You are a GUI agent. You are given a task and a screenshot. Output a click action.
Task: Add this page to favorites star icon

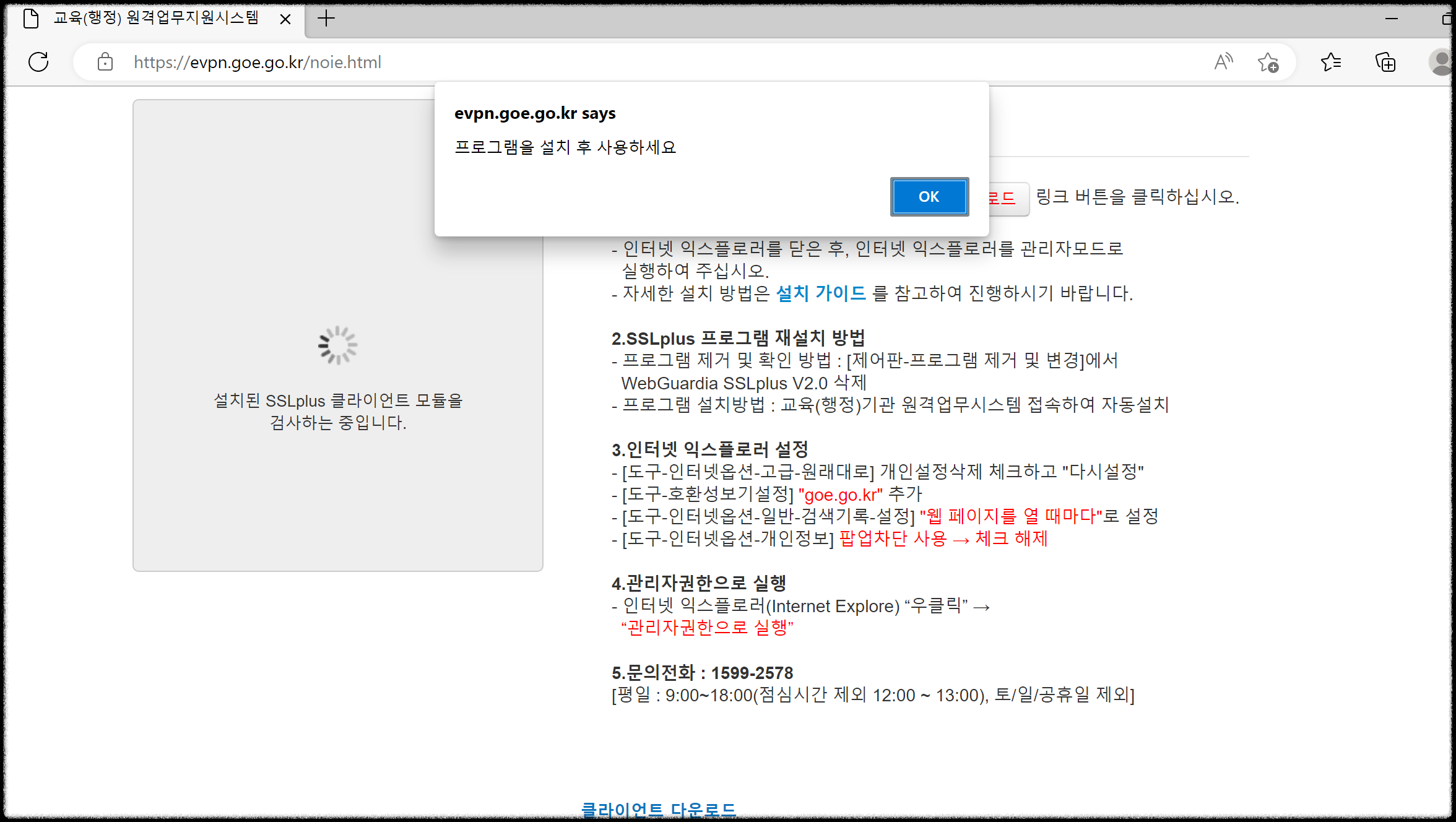tap(1268, 62)
